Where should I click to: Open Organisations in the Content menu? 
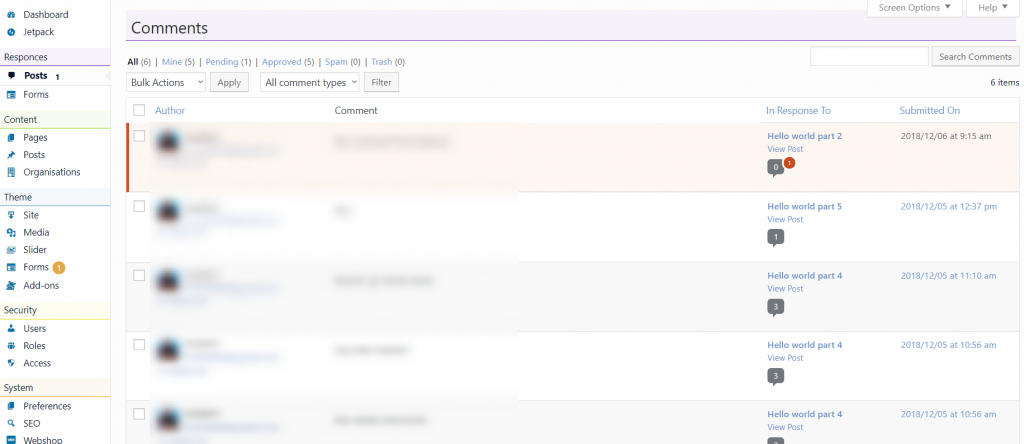[52, 172]
